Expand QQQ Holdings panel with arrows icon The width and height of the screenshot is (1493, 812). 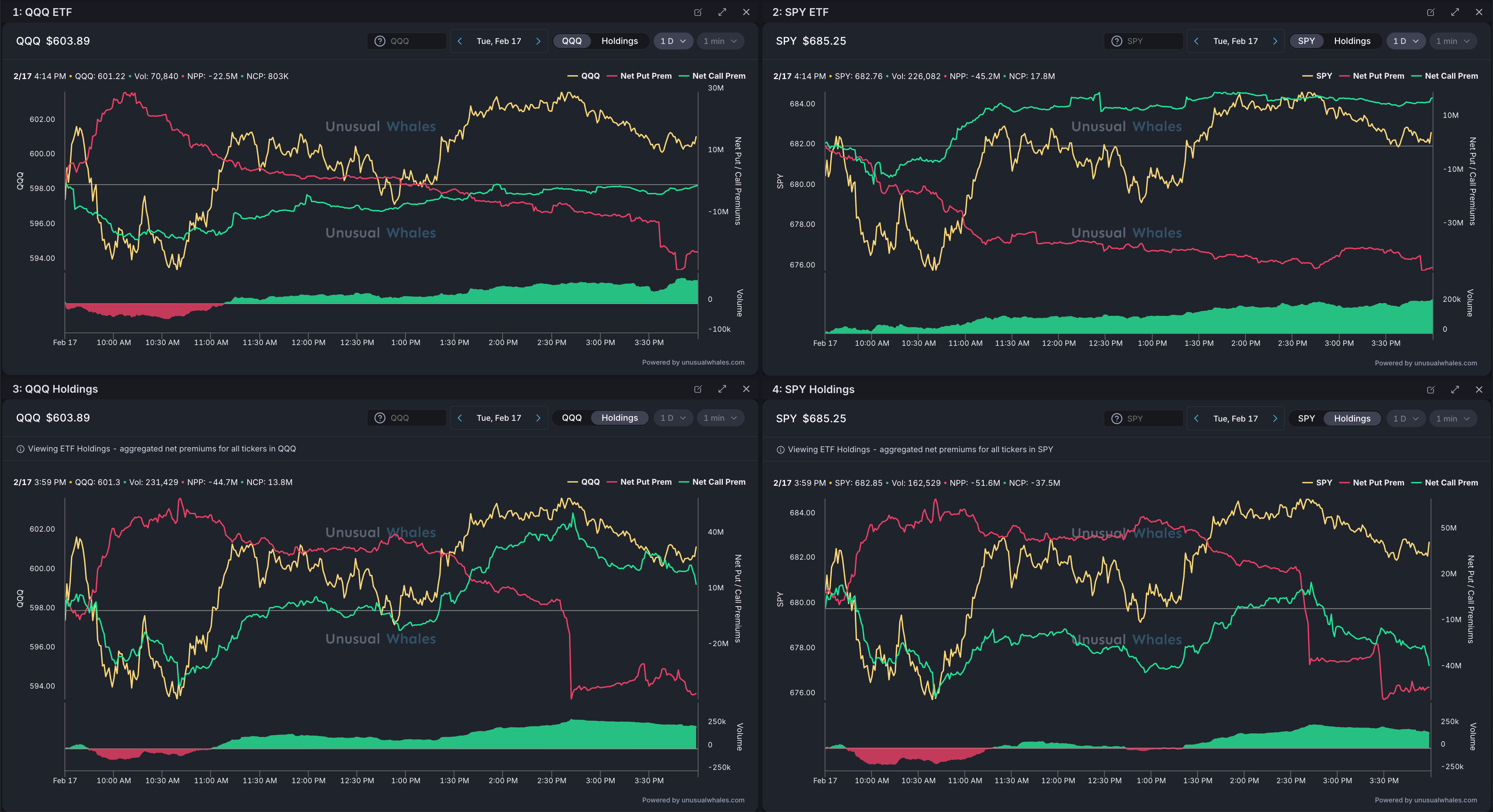pos(722,389)
